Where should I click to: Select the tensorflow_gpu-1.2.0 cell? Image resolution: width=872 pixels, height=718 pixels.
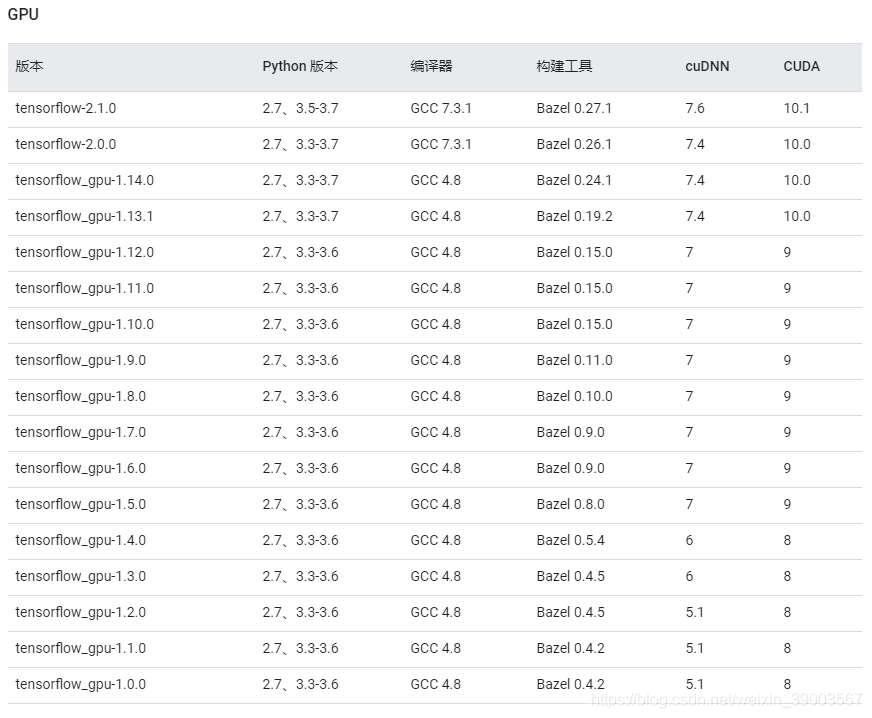tap(81, 612)
